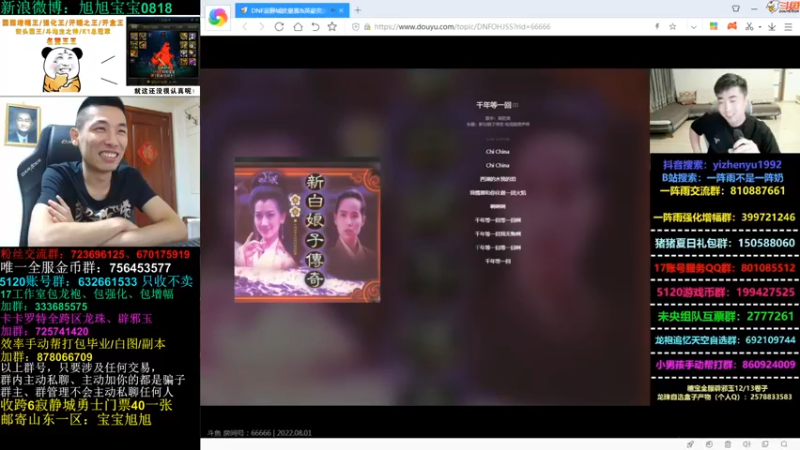The width and height of the screenshot is (800, 450).
Task: Bookmark page with star at address bar end
Action: click(x=672, y=27)
